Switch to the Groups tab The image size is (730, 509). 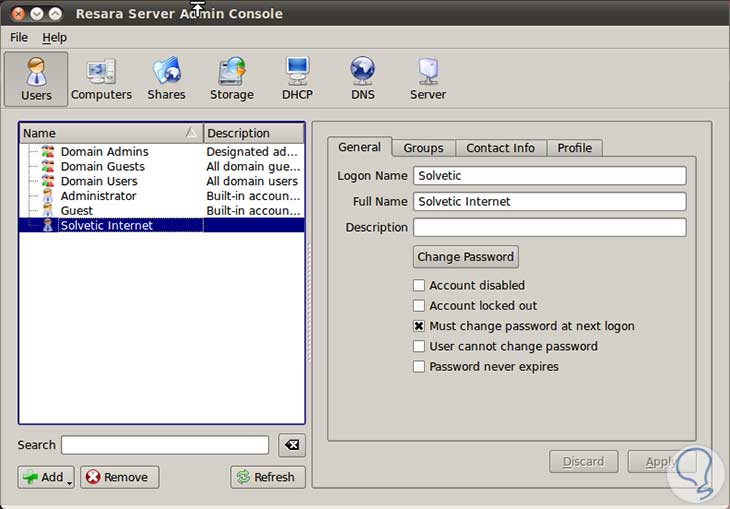[x=423, y=148]
